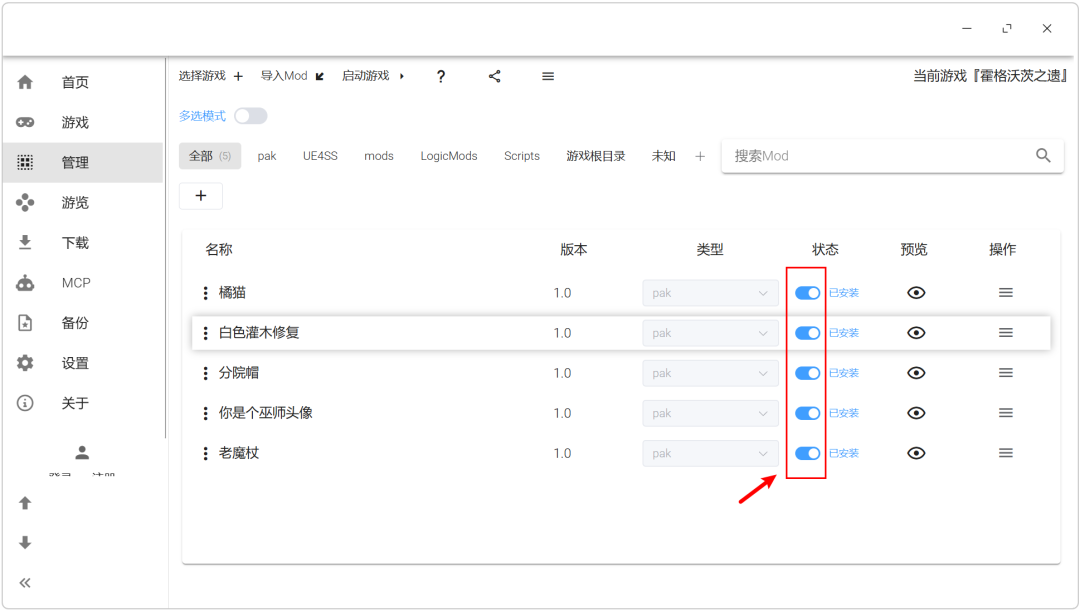The image size is (1080, 611).
Task: Click the up arrow icon in sidebar
Action: pos(25,503)
